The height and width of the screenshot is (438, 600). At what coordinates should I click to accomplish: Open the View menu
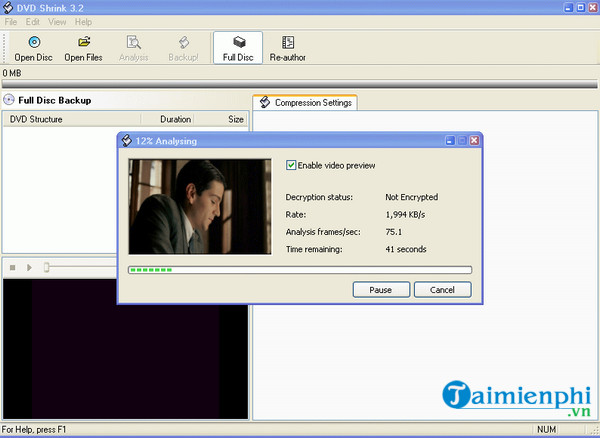[57, 22]
